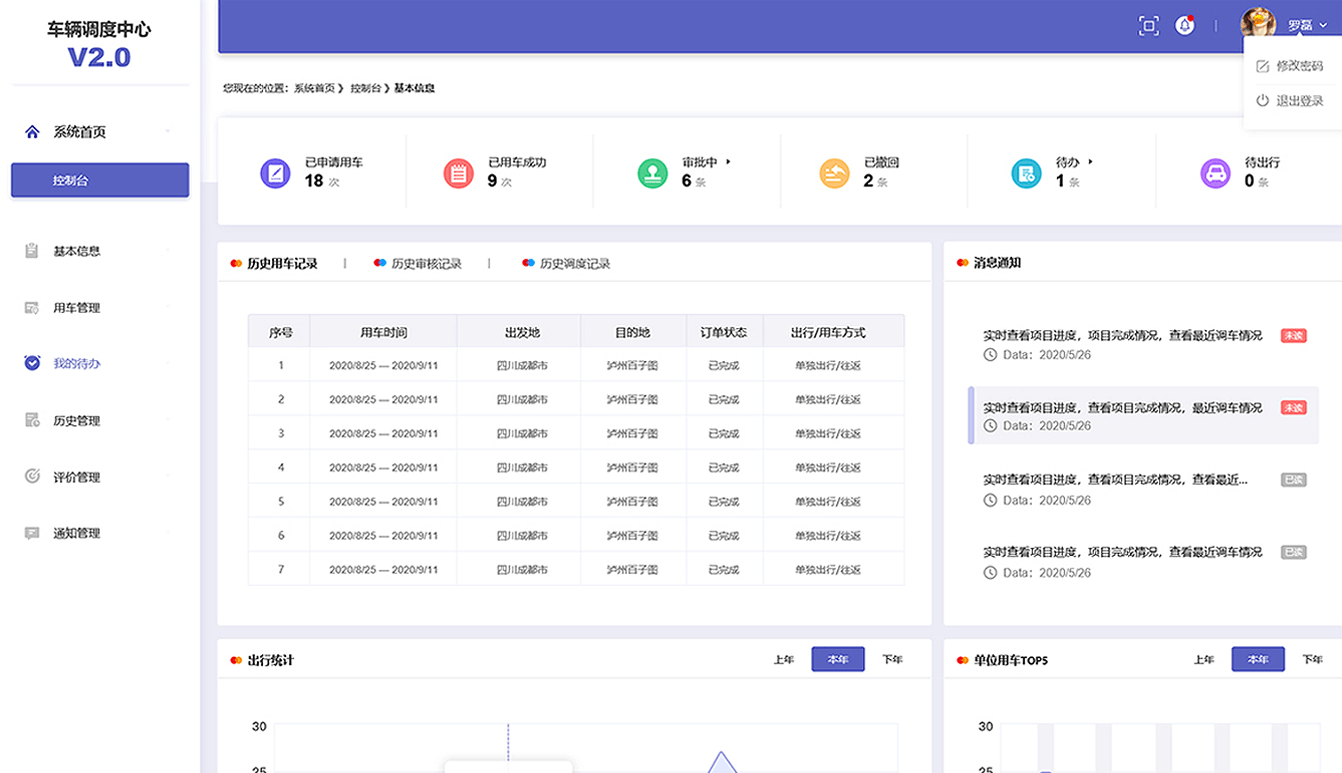Select 本年 in 单位用车TOP5 panel
Image resolution: width=1342 pixels, height=773 pixels.
click(1257, 660)
